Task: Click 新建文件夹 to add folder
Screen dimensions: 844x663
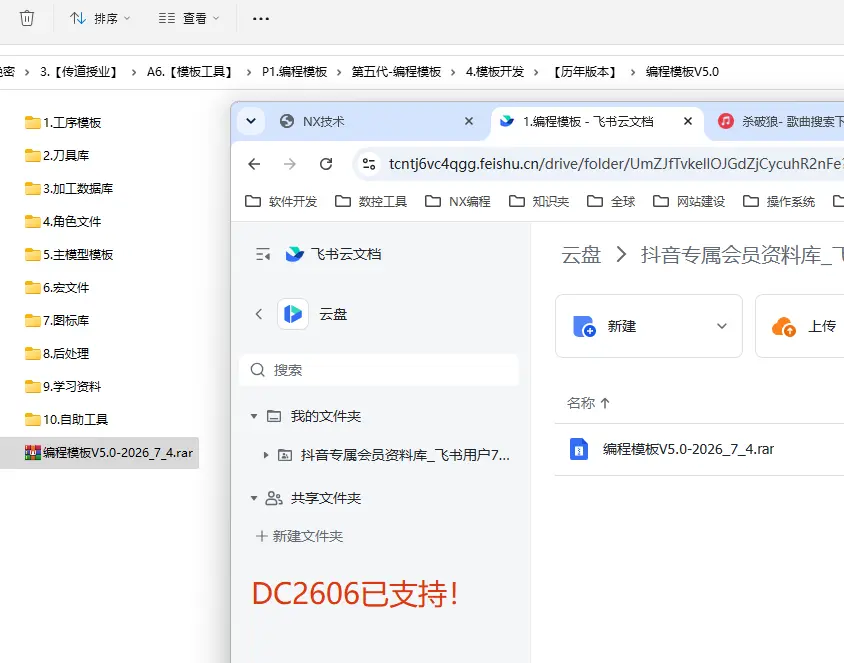Action: coord(300,536)
